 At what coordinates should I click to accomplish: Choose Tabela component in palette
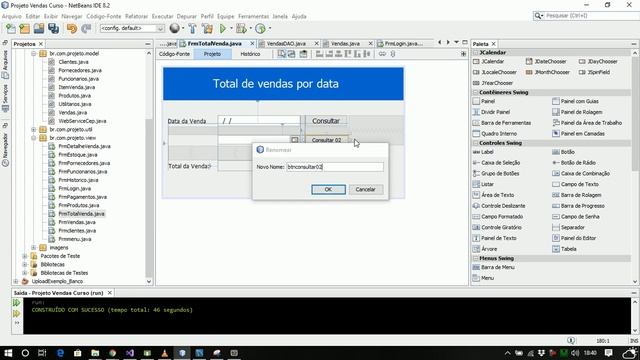[x=564, y=249]
